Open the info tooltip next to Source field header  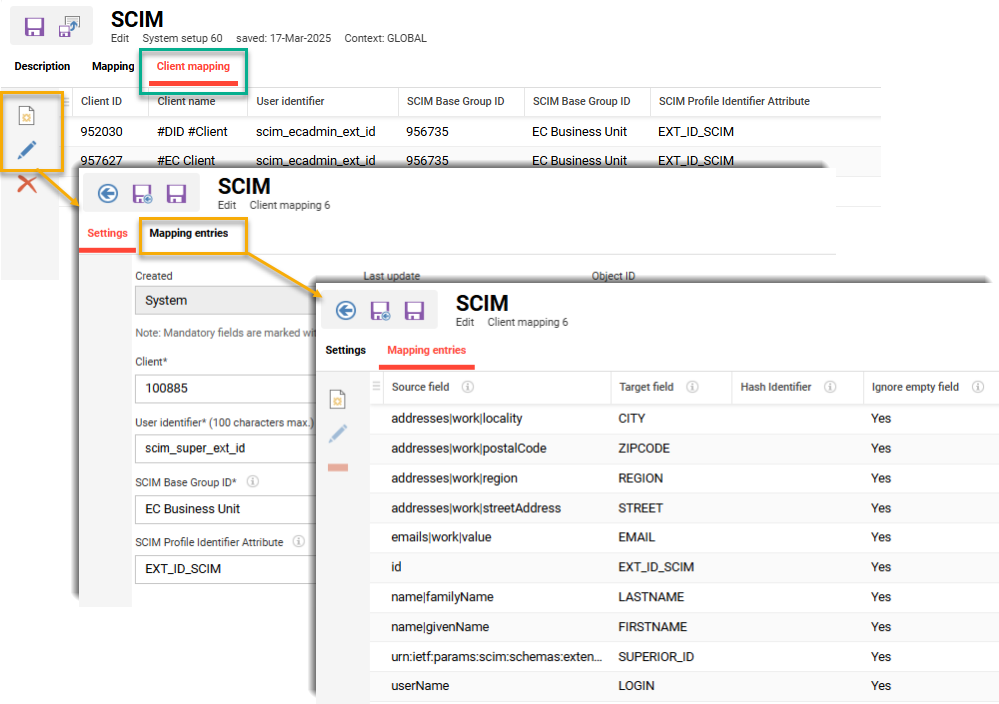click(x=469, y=387)
